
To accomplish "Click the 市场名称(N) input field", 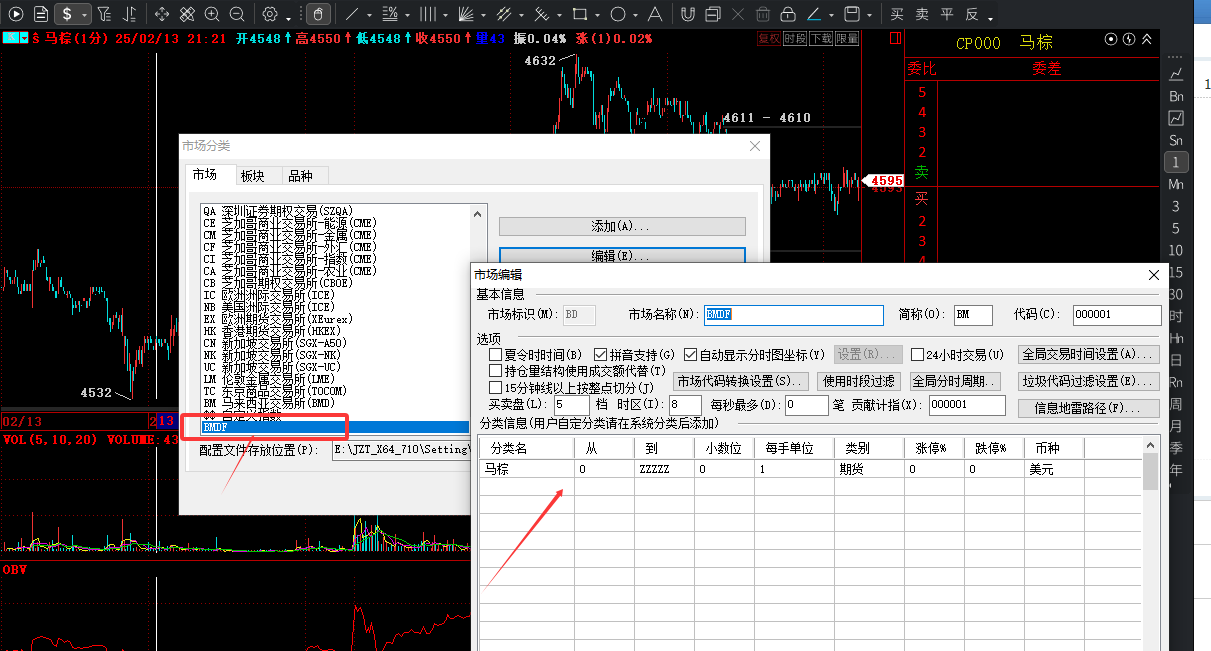I will 794,315.
